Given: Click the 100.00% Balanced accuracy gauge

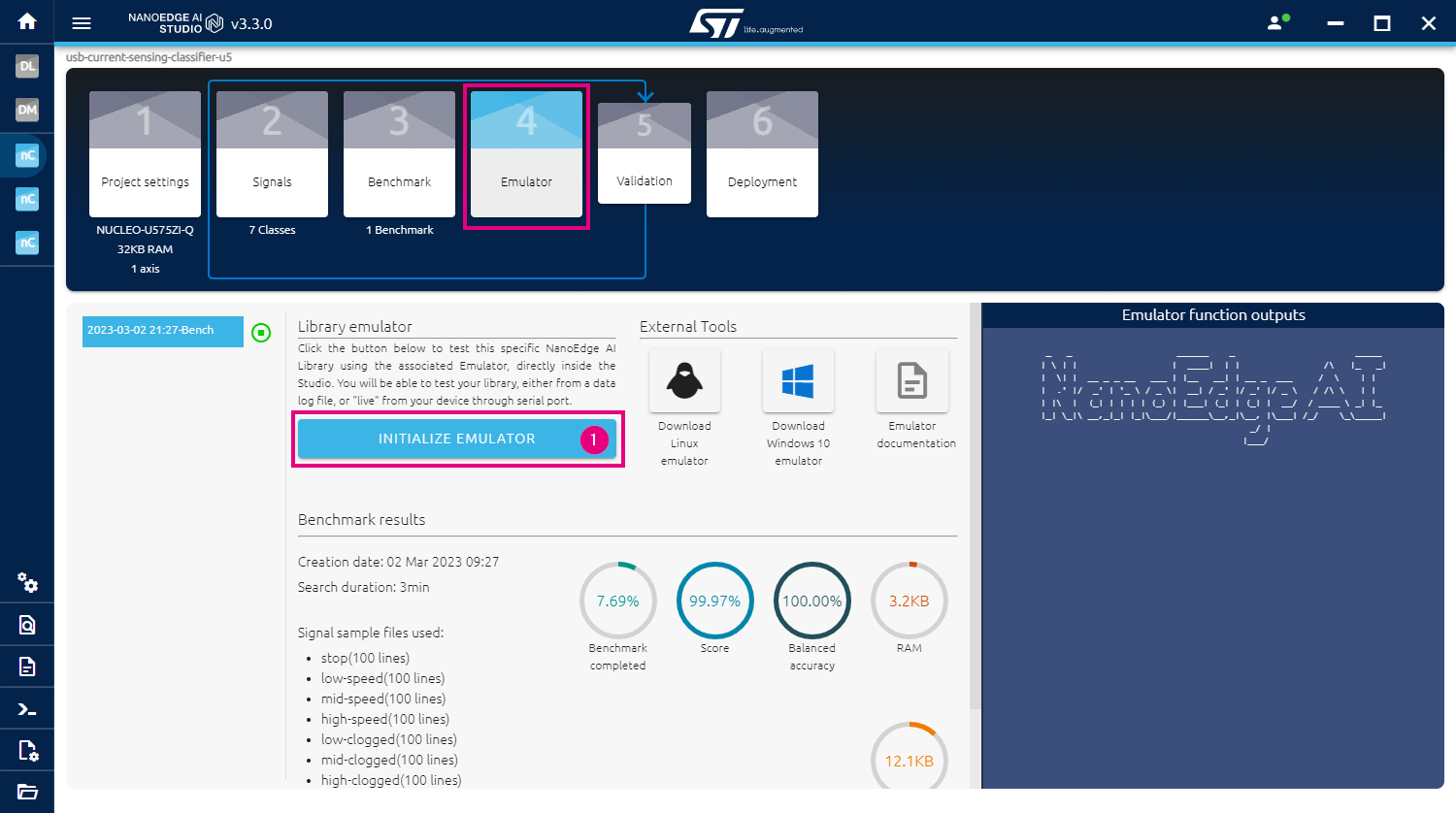Looking at the screenshot, I should [812, 601].
